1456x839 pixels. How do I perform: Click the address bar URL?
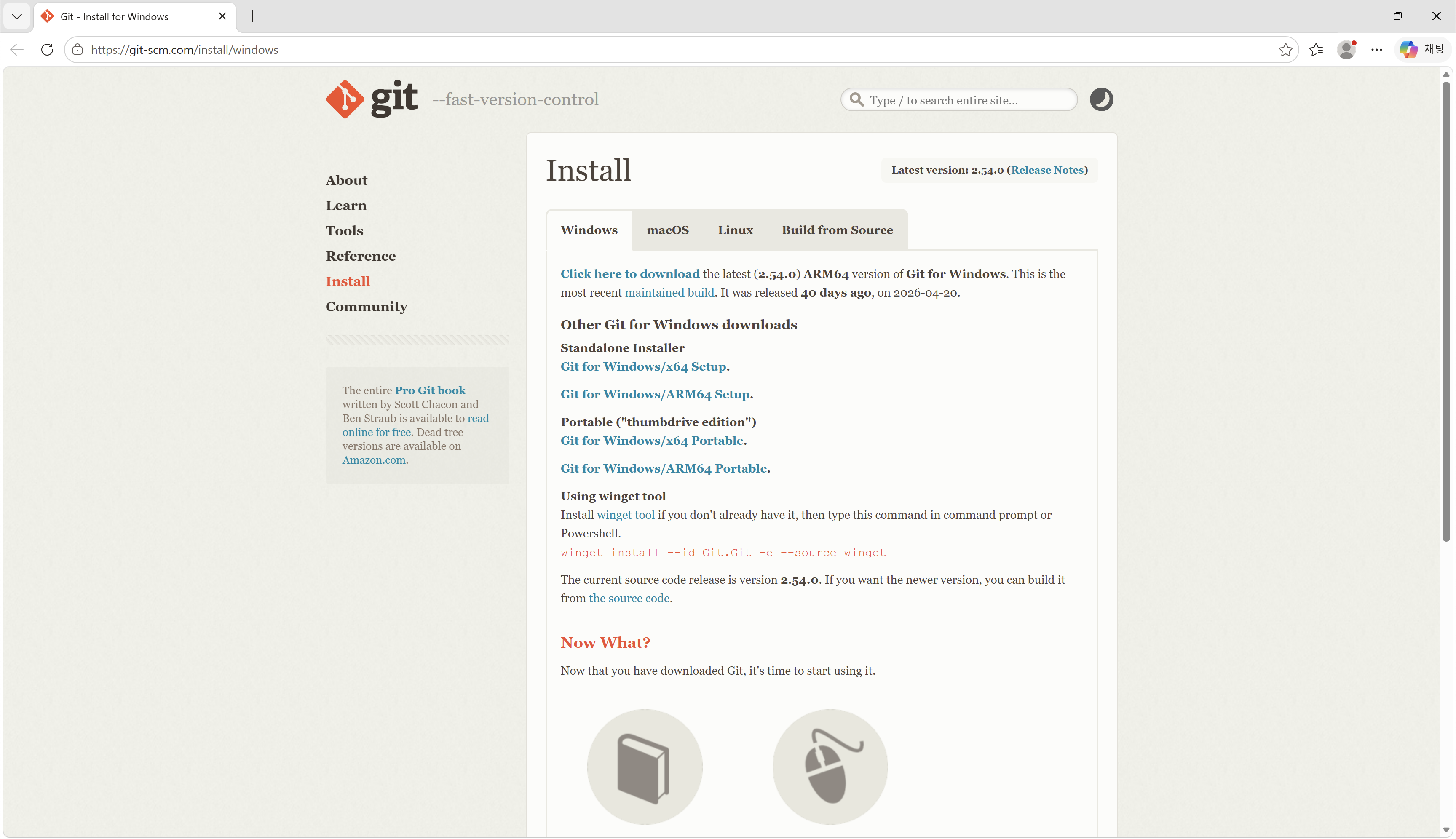[185, 50]
